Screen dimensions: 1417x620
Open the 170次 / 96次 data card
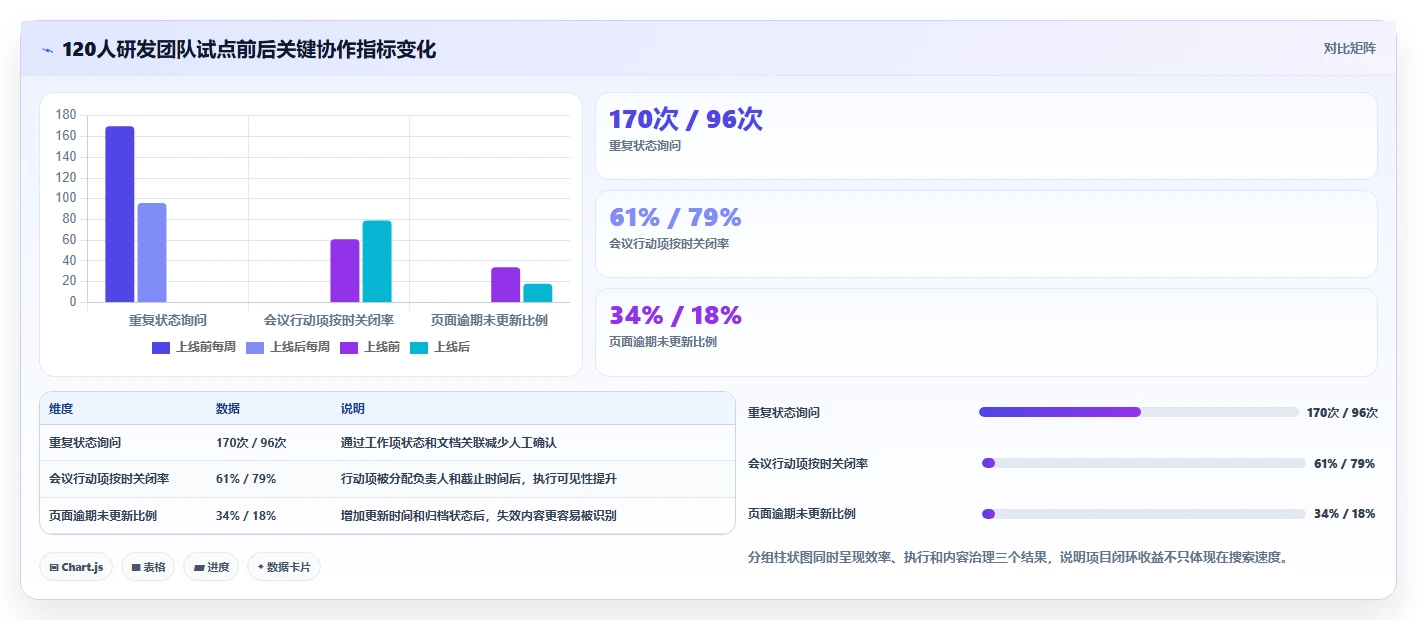(x=986, y=136)
